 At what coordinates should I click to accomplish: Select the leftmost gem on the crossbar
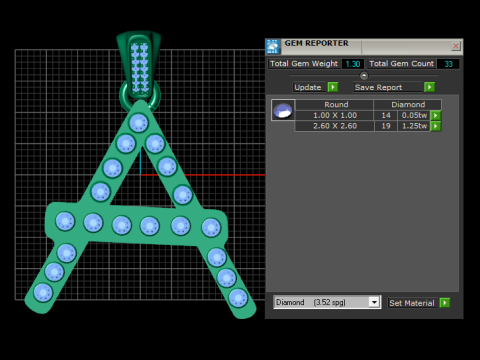tap(65, 221)
